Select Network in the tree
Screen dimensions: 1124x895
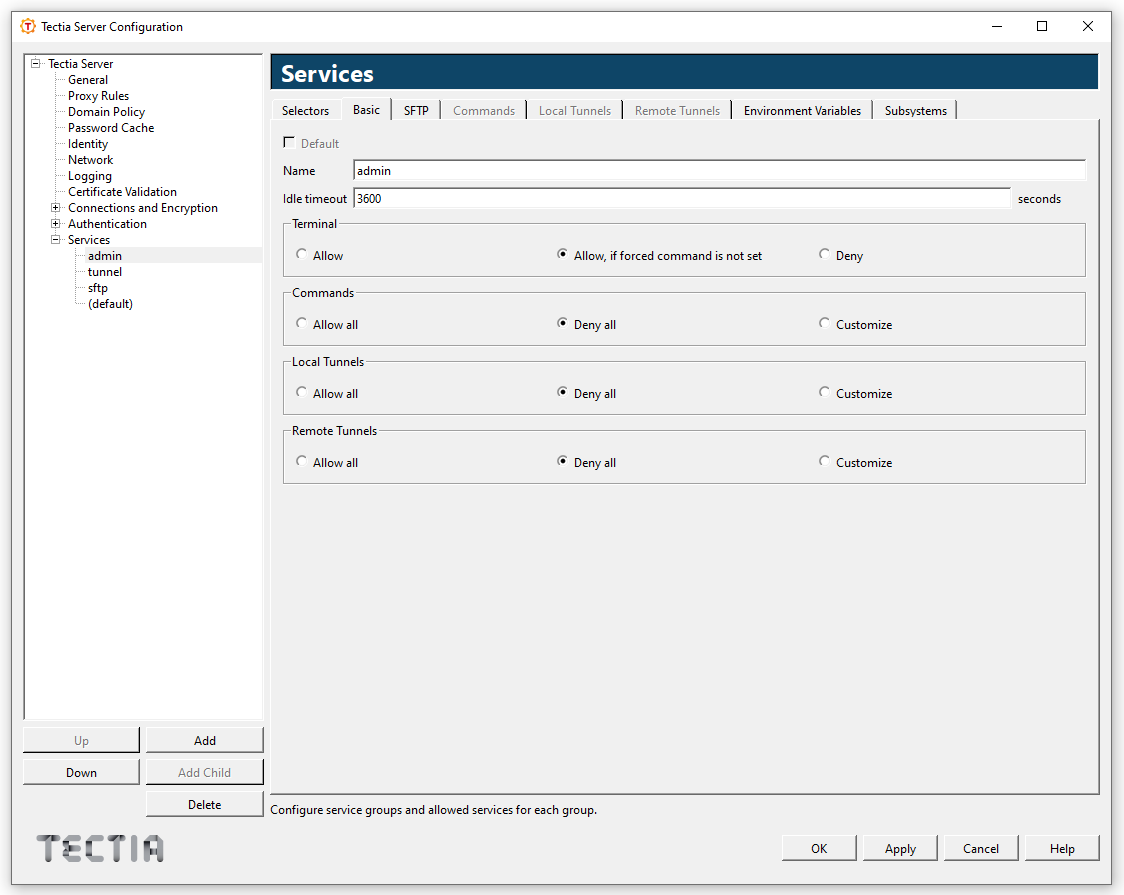point(90,160)
